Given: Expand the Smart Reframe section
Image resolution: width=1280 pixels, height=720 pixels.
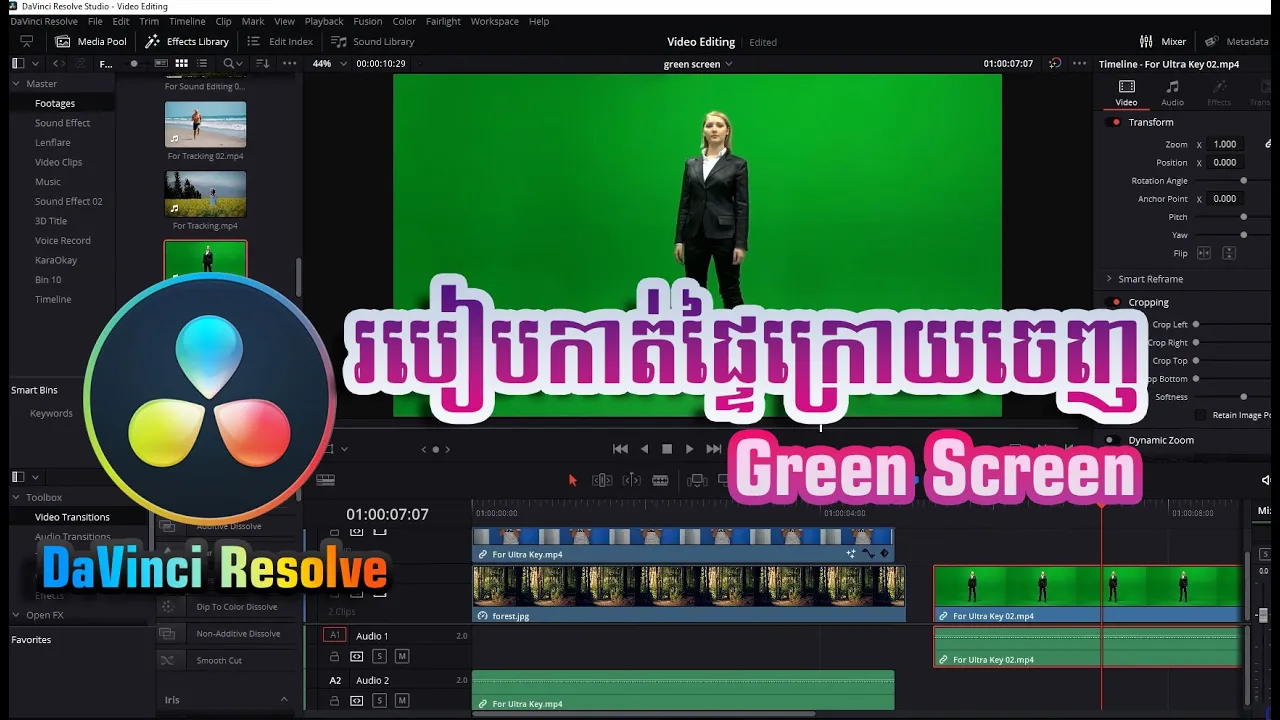Looking at the screenshot, I should (1108, 279).
